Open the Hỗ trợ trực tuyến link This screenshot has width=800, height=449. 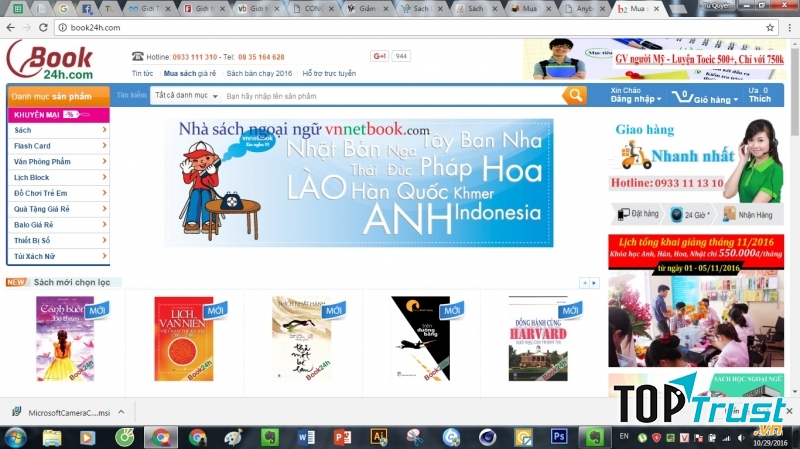[329, 73]
